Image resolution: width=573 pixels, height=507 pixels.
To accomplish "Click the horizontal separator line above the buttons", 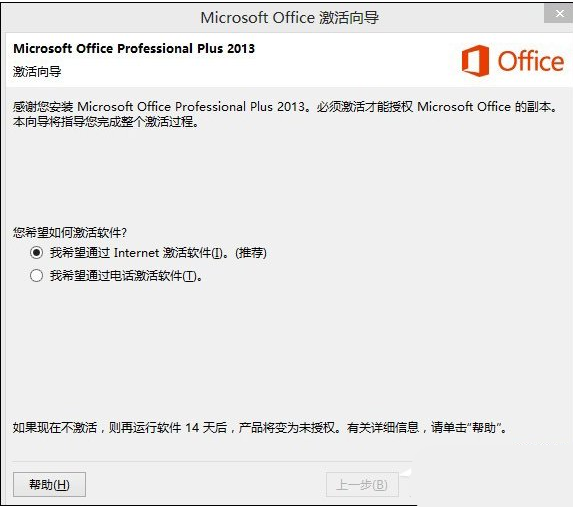I will (212, 461).
